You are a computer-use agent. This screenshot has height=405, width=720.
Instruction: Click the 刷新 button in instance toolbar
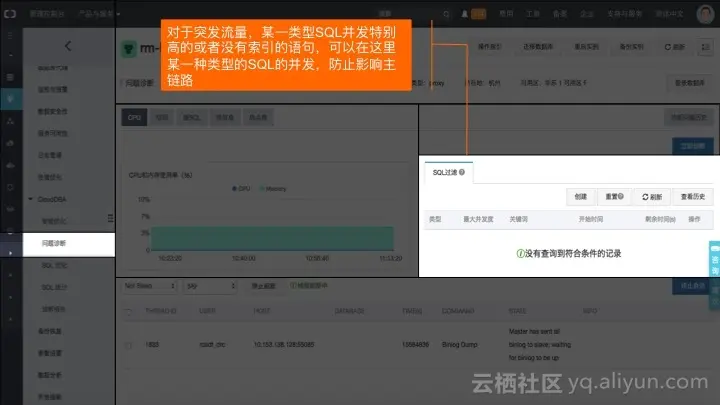pos(675,47)
